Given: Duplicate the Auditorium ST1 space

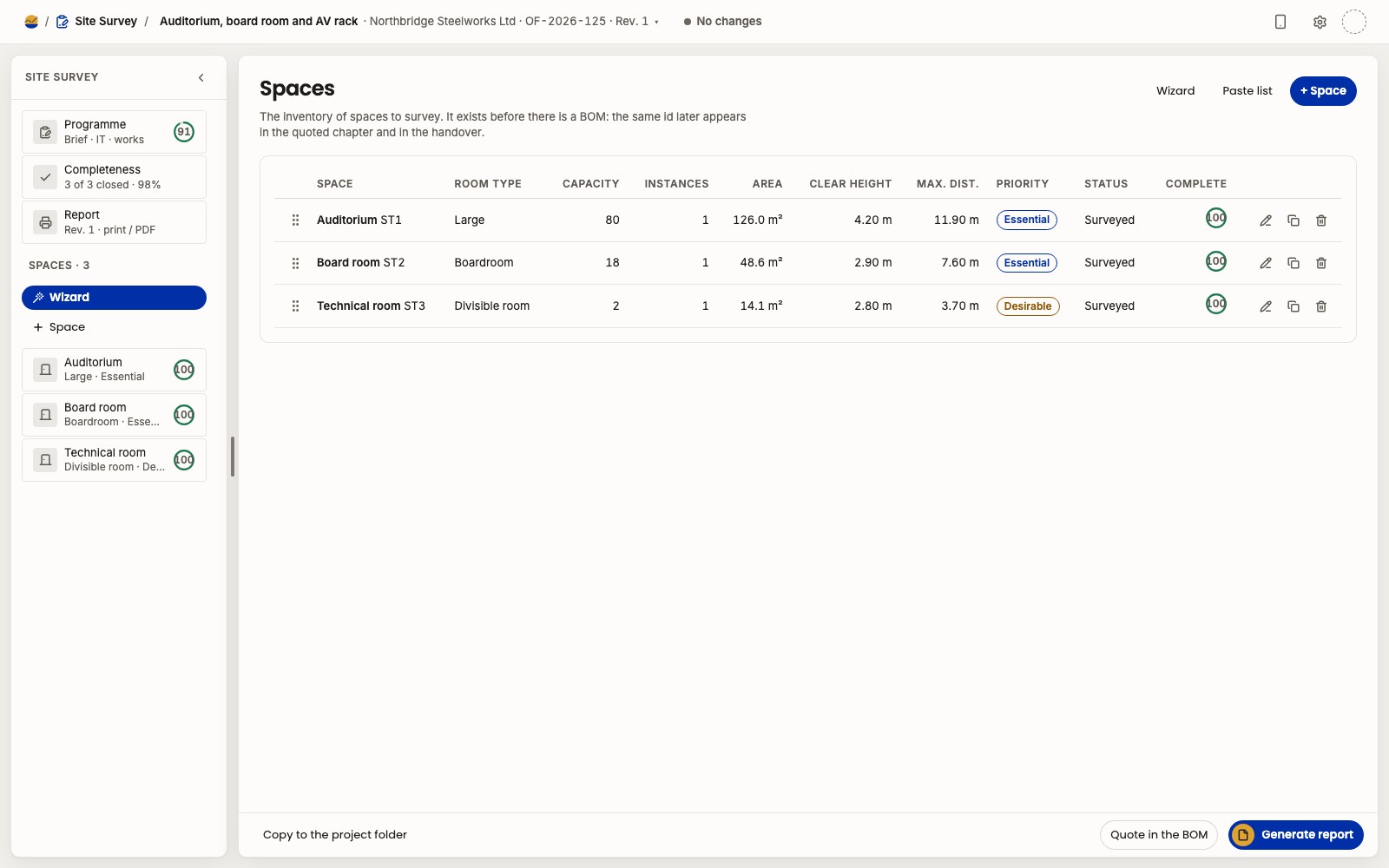Looking at the screenshot, I should click(1294, 220).
